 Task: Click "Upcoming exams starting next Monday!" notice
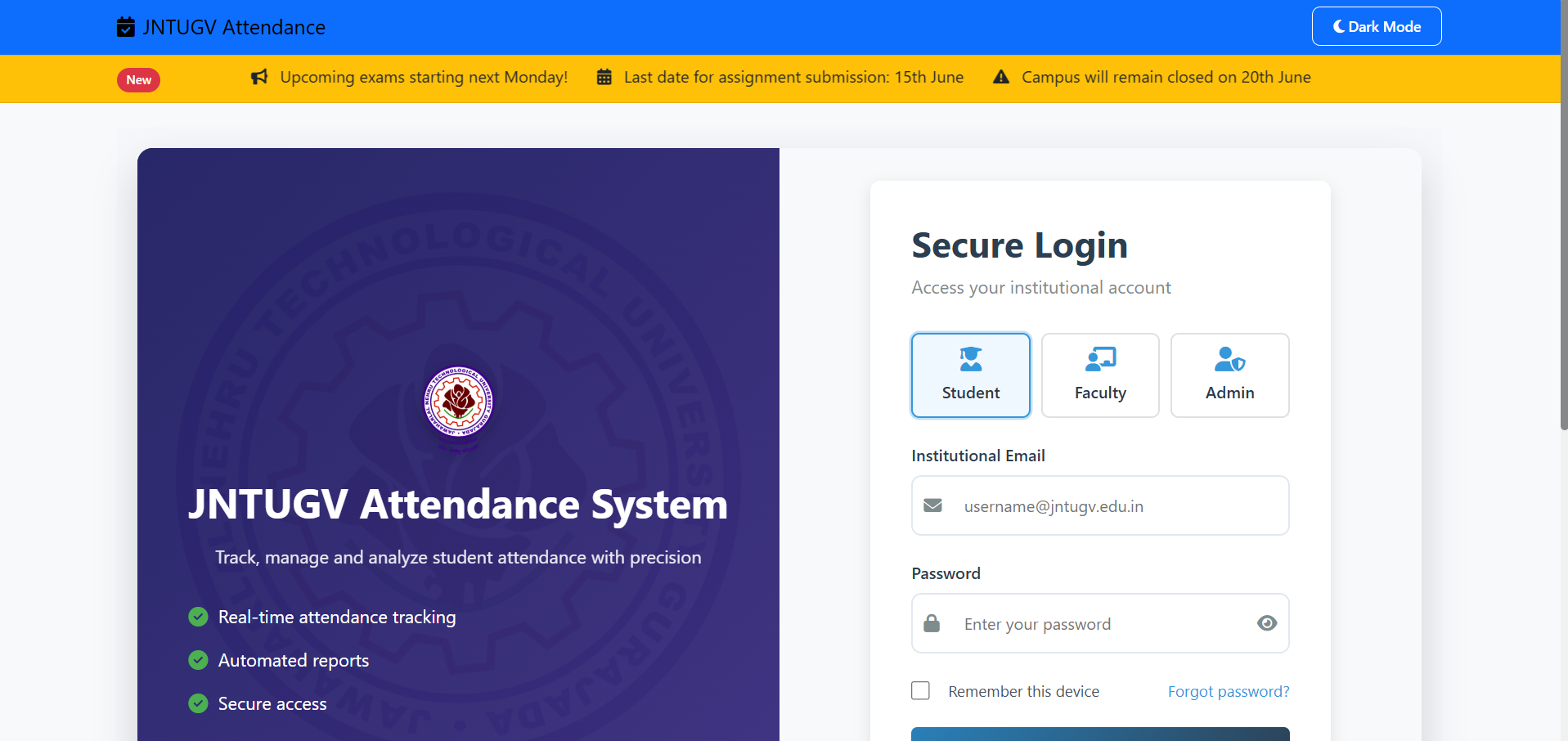(x=424, y=77)
